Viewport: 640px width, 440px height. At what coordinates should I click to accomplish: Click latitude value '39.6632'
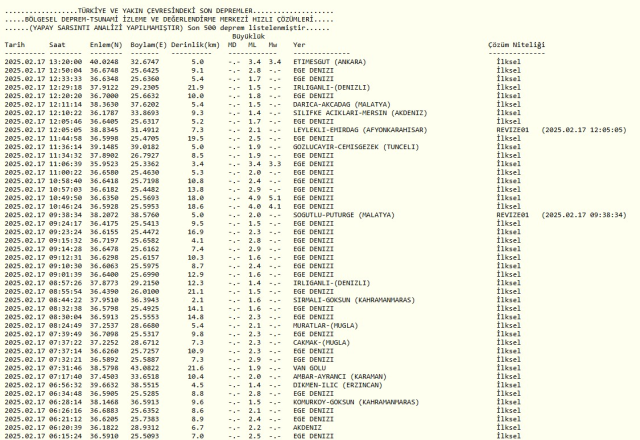pos(104,385)
